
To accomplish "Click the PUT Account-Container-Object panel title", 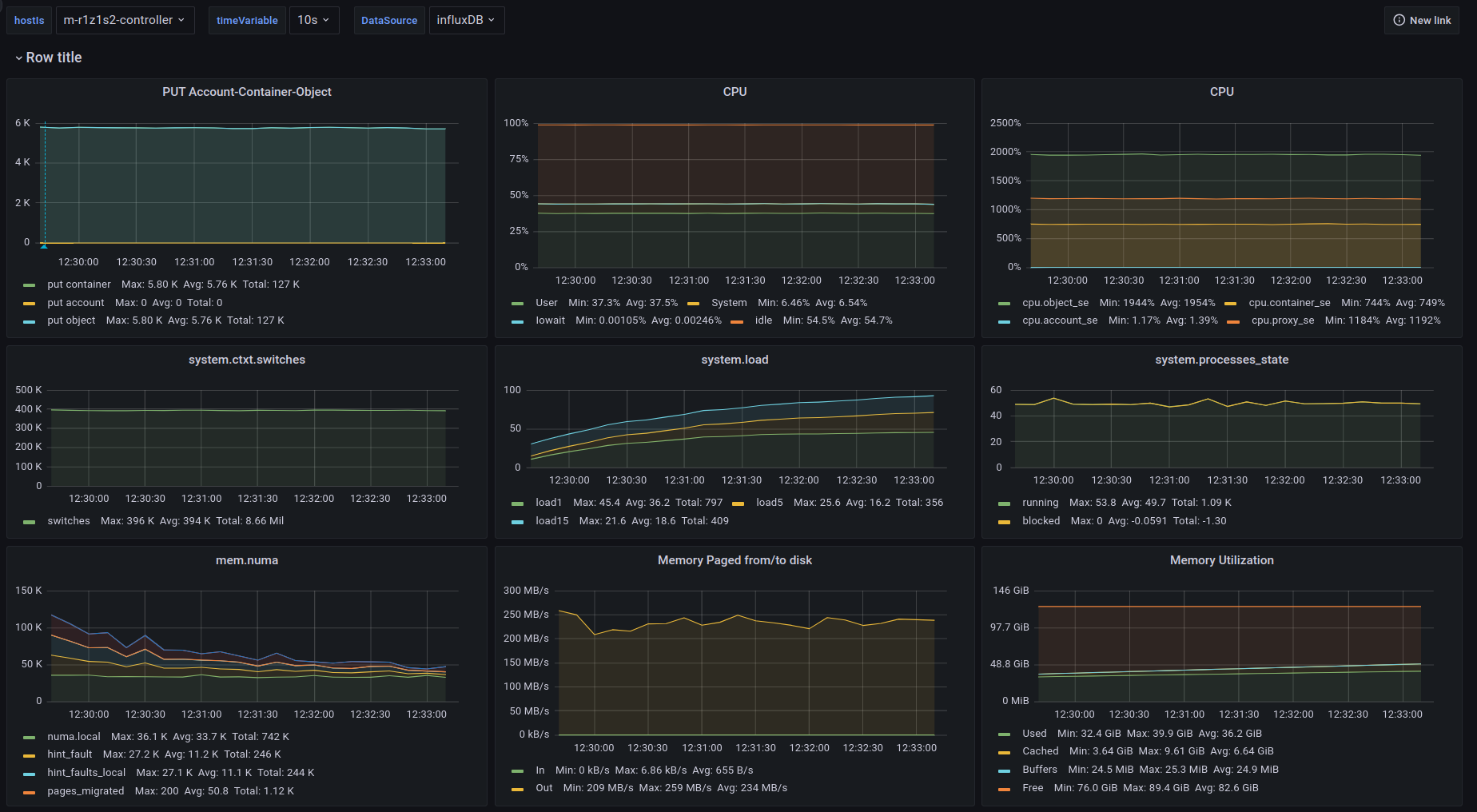I will [246, 92].
